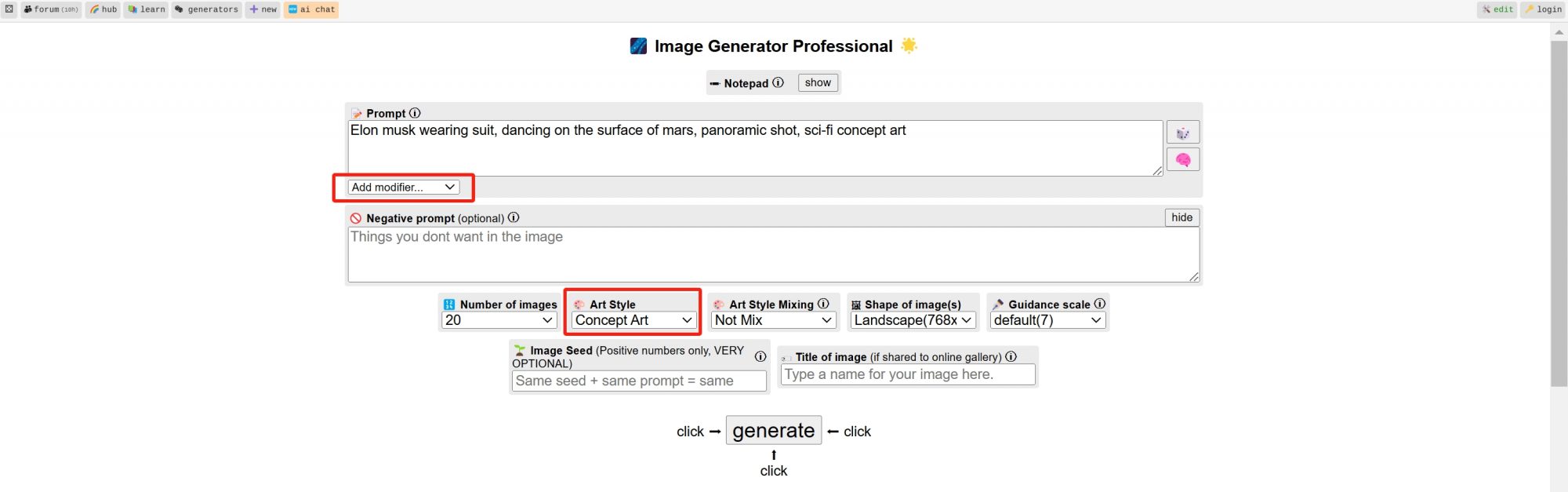Click the Art Style Mixing info icon
Image resolution: width=1568 pixels, height=492 pixels.
[x=823, y=304]
